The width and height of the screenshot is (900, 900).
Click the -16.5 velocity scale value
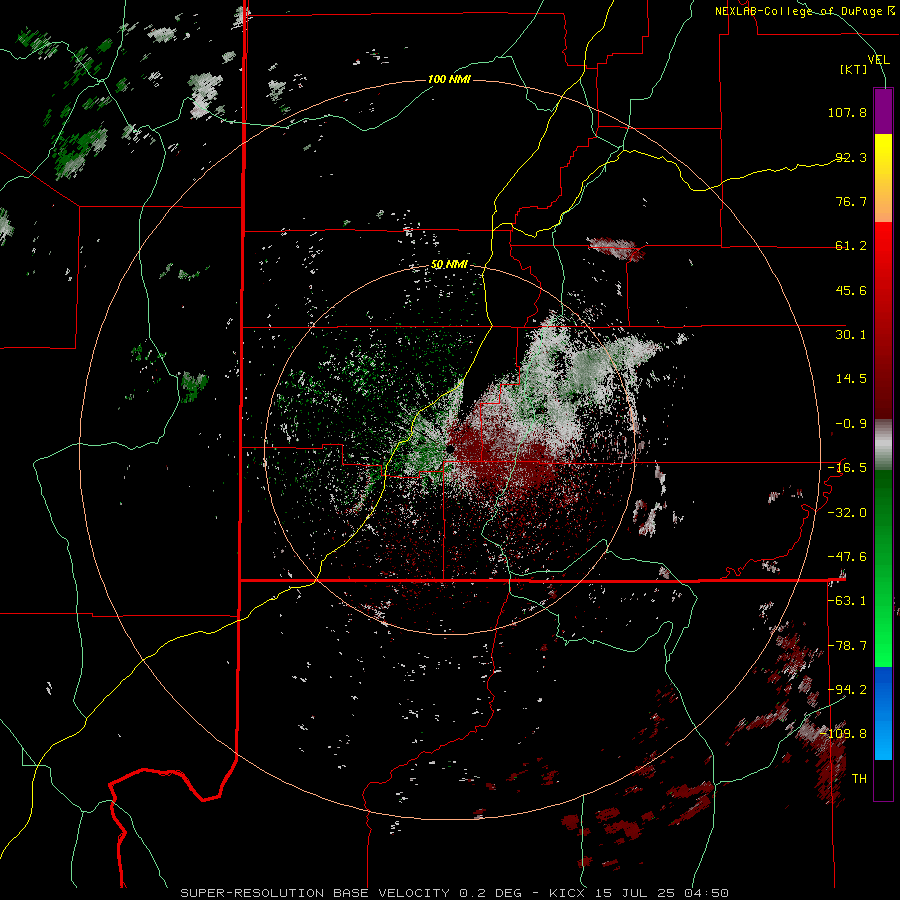click(x=847, y=468)
